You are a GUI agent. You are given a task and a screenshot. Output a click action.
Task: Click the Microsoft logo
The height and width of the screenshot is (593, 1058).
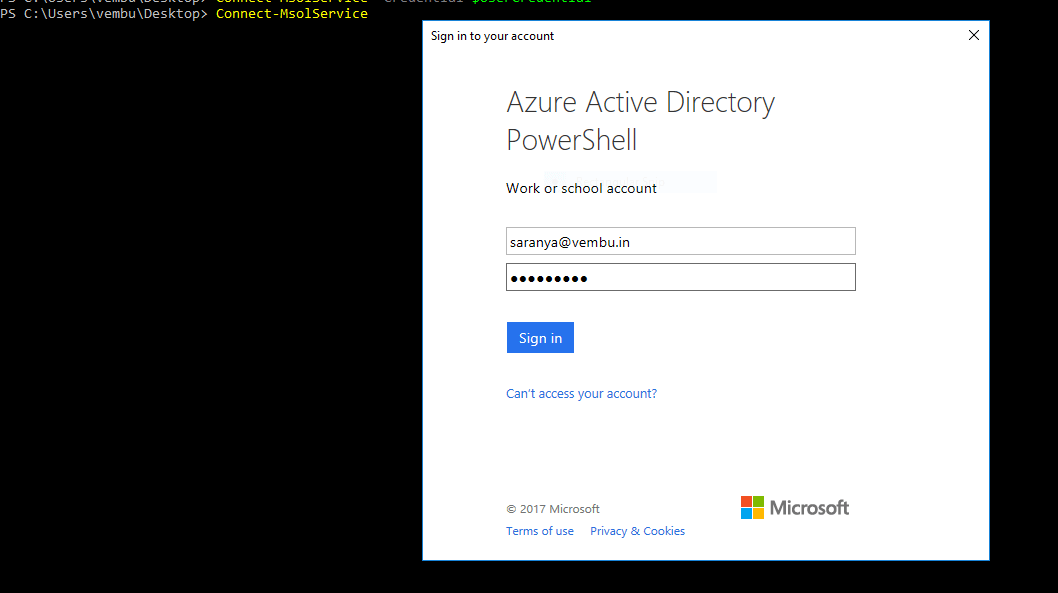[795, 507]
